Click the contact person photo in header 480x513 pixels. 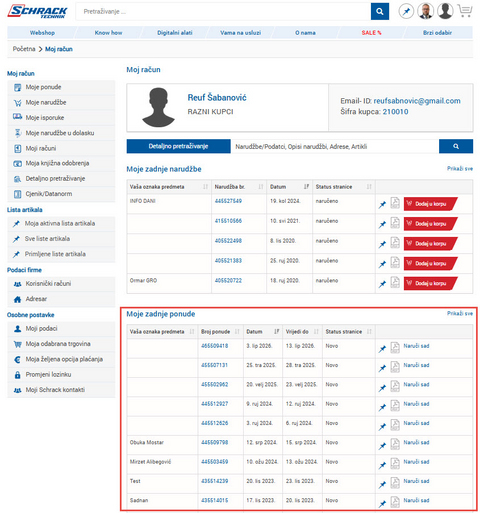point(426,11)
